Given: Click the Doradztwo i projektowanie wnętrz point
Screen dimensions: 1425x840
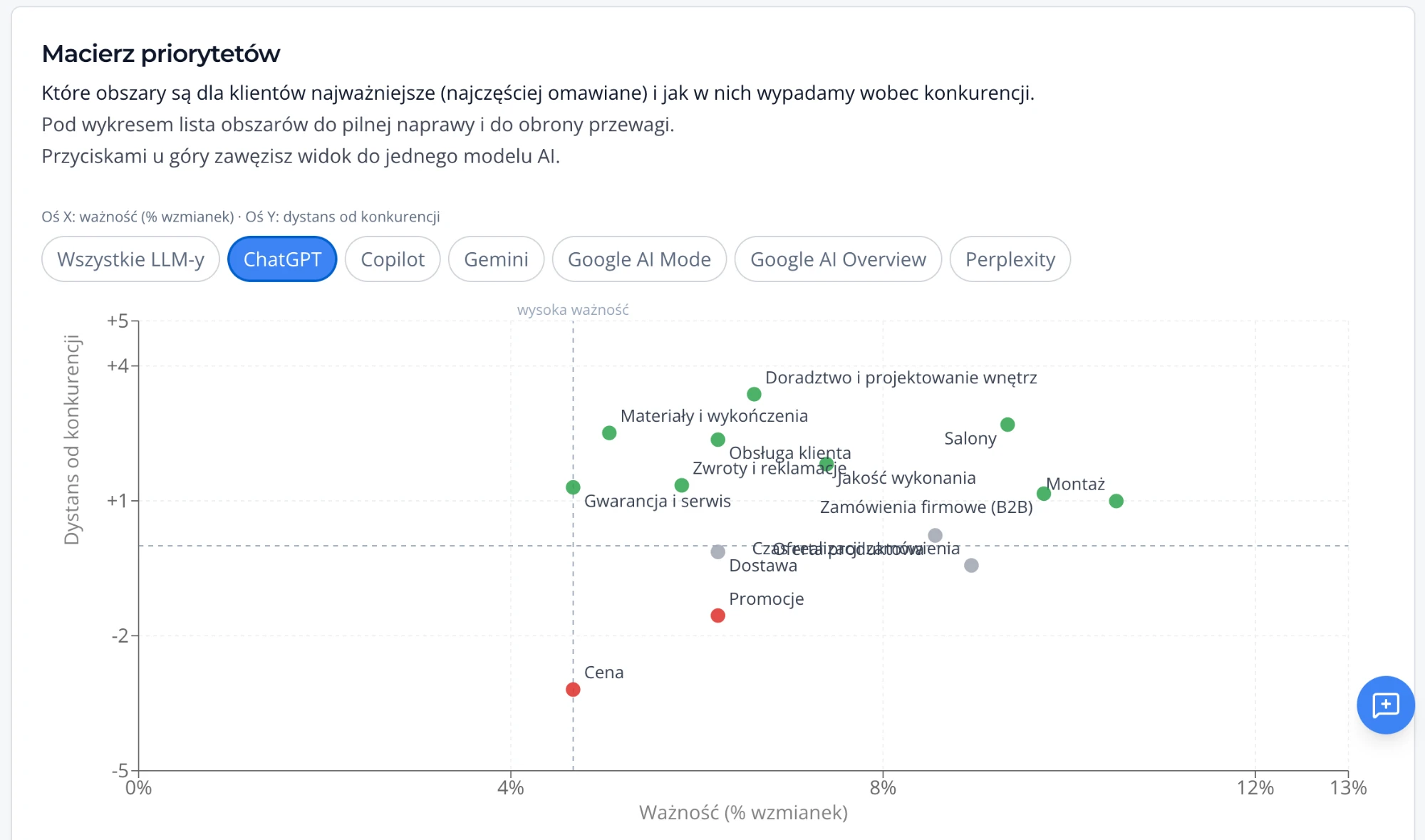Looking at the screenshot, I should [754, 394].
